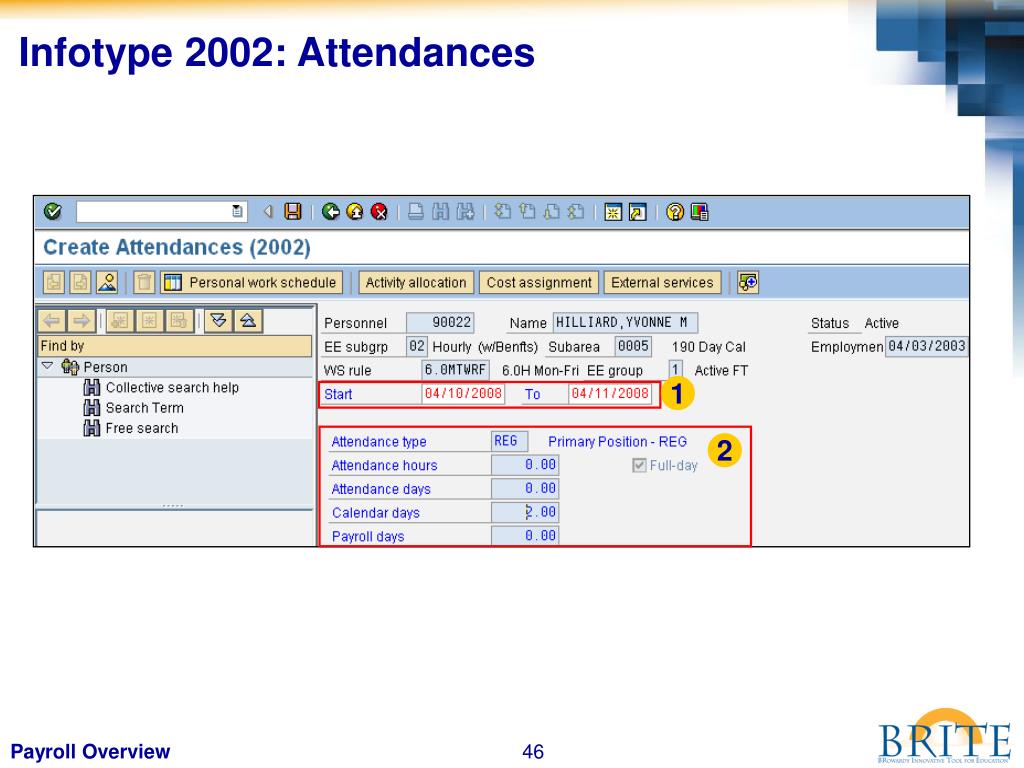Collapse all nodes in object manager
Image resolution: width=1024 pixels, height=768 pixels.
pos(248,321)
